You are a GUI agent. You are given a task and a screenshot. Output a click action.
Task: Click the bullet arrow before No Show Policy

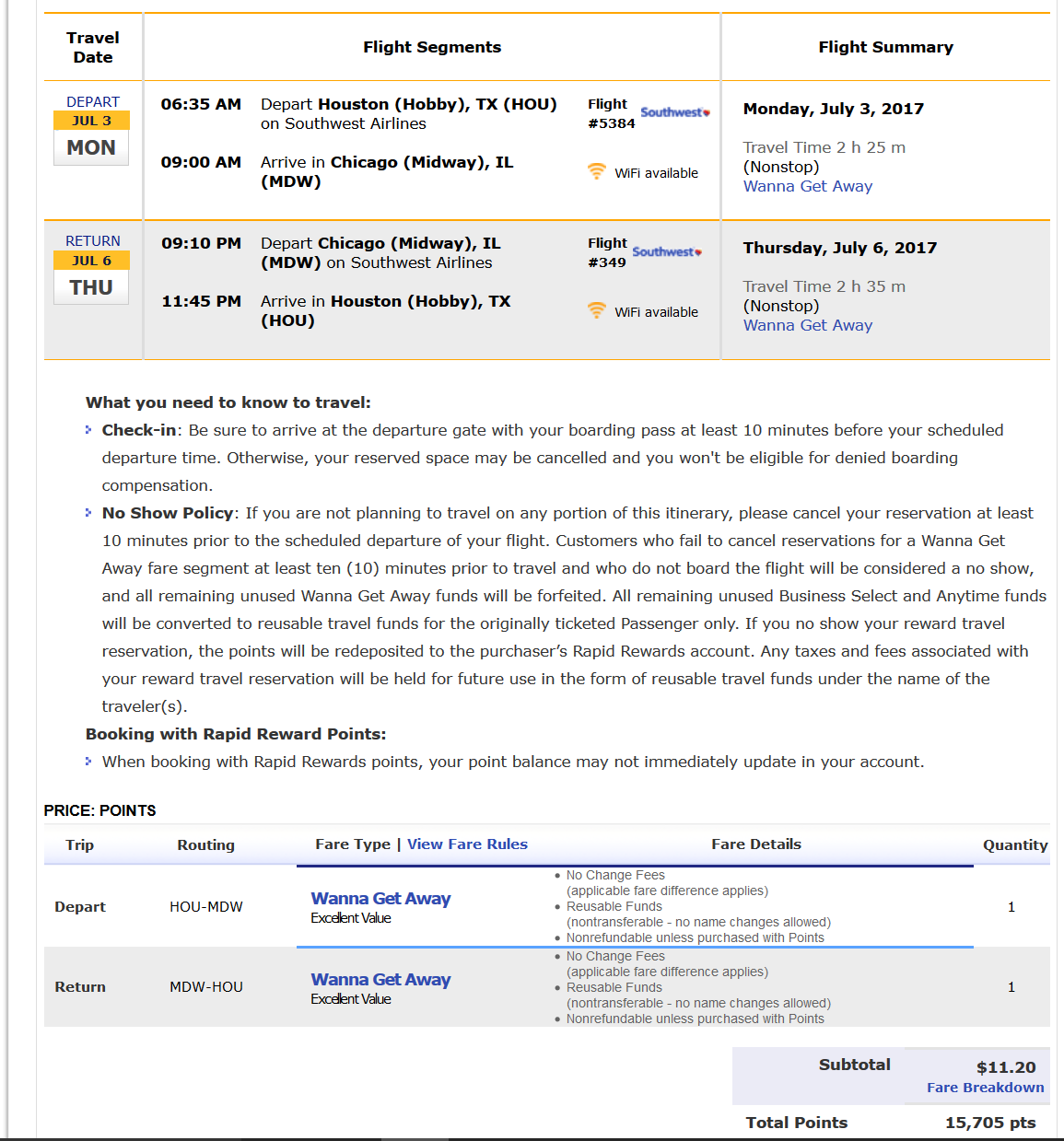point(88,513)
